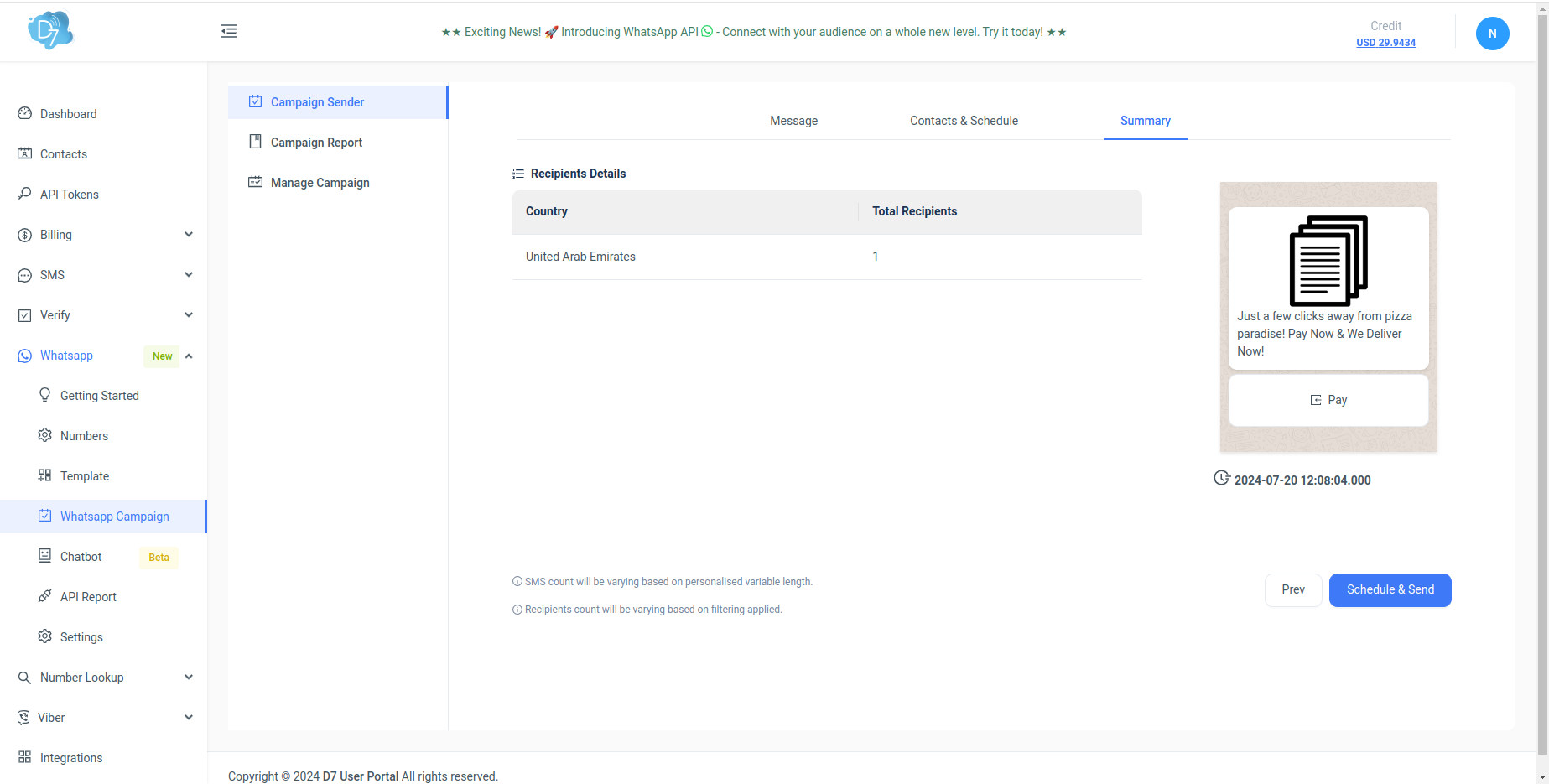Switch to Contacts & Schedule tab
Viewport: 1549px width, 784px height.
964,121
